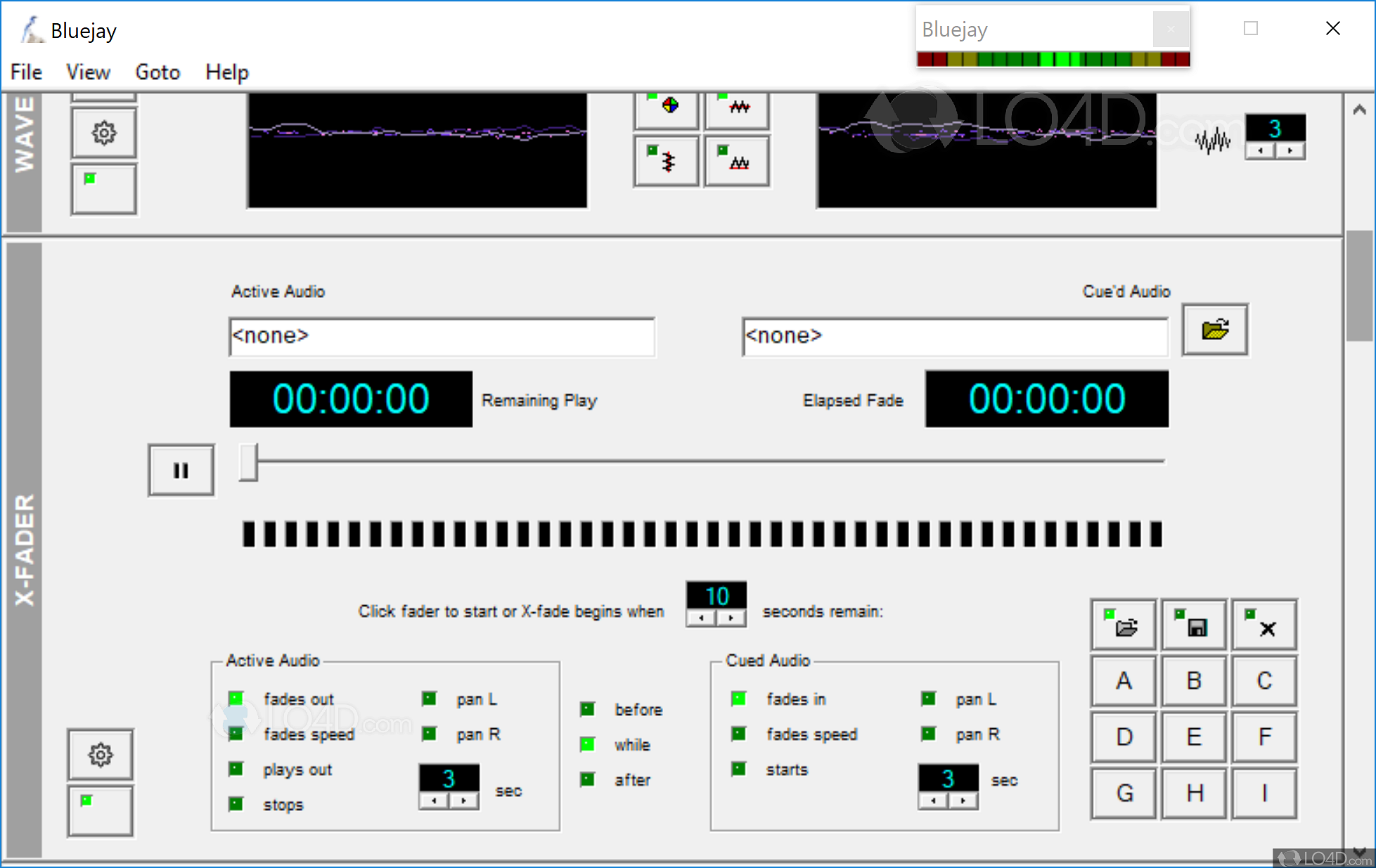Click the vertical zigzag waveform button
Image resolution: width=1376 pixels, height=868 pixels.
pos(666,161)
